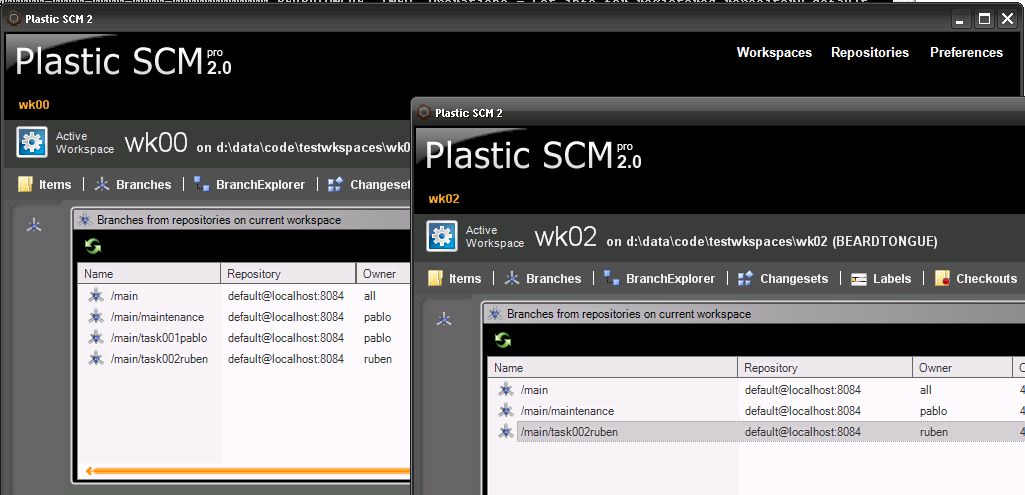Open Items view in wk00 window toolbar
The height and width of the screenshot is (495, 1025).
pos(44,184)
